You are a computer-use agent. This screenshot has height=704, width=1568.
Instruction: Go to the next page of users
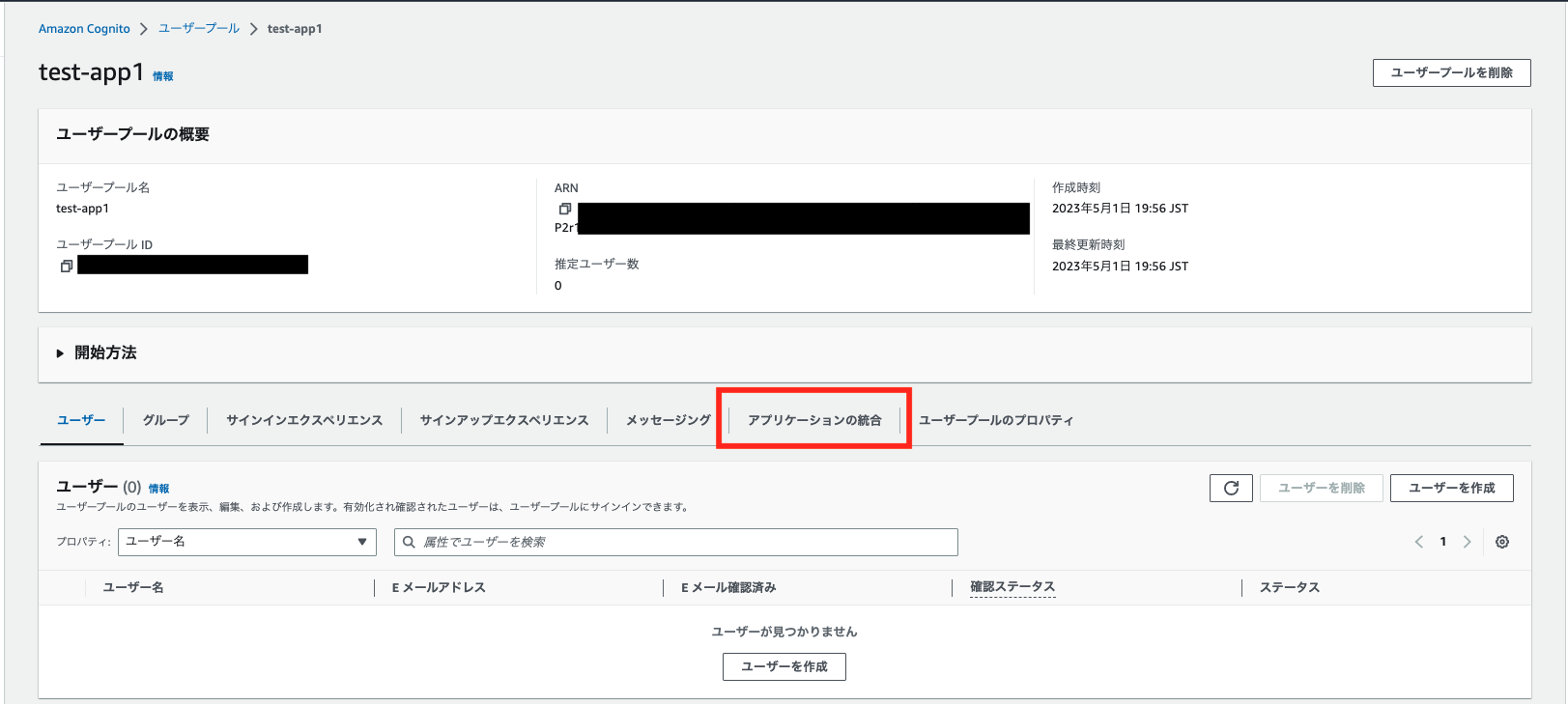tap(1467, 542)
